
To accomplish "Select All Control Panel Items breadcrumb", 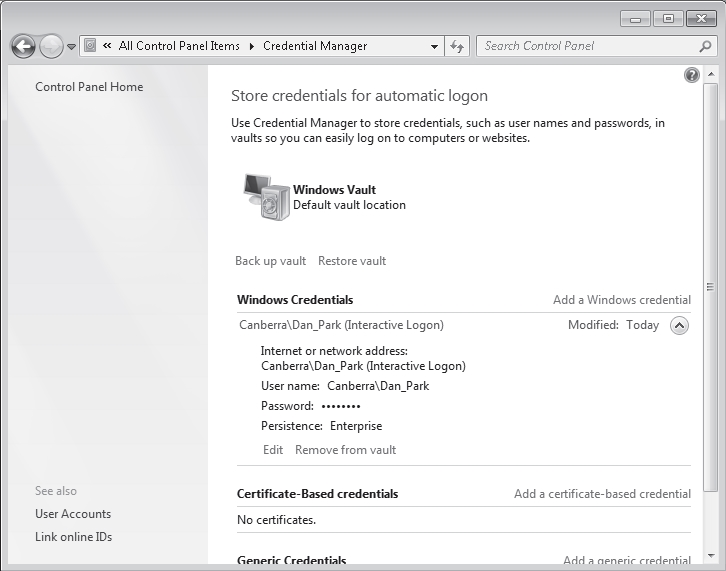I will (179, 46).
